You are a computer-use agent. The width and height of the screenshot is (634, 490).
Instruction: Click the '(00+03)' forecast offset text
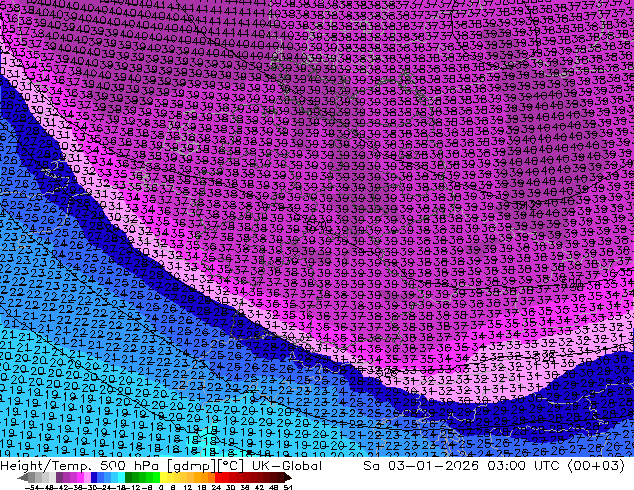coord(596,466)
